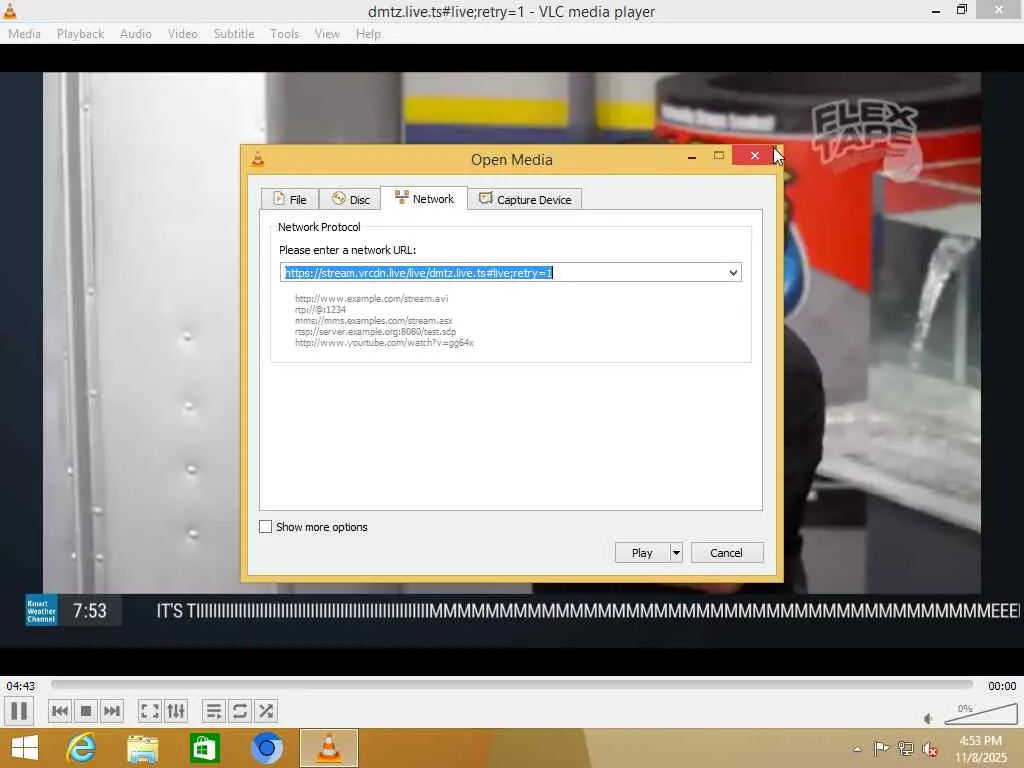
Task: Click elapsed time 04:43 label
Action: point(20,686)
